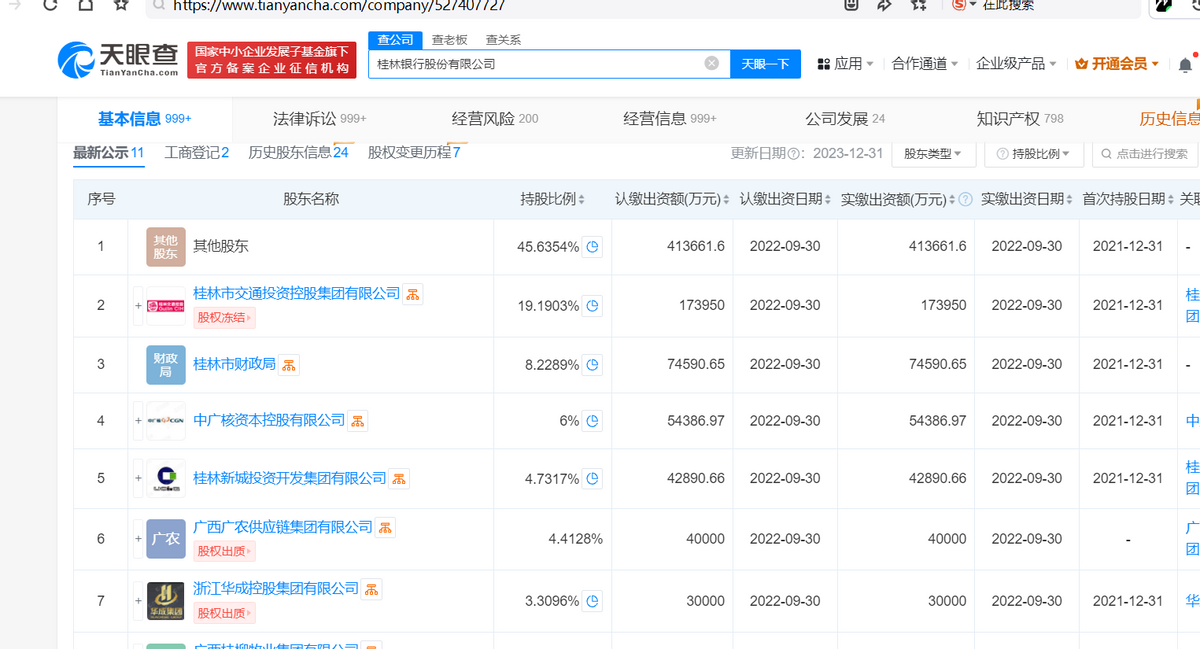This screenshot has height=649, width=1200.
Task: Open the notification bell
Action: tap(1185, 64)
